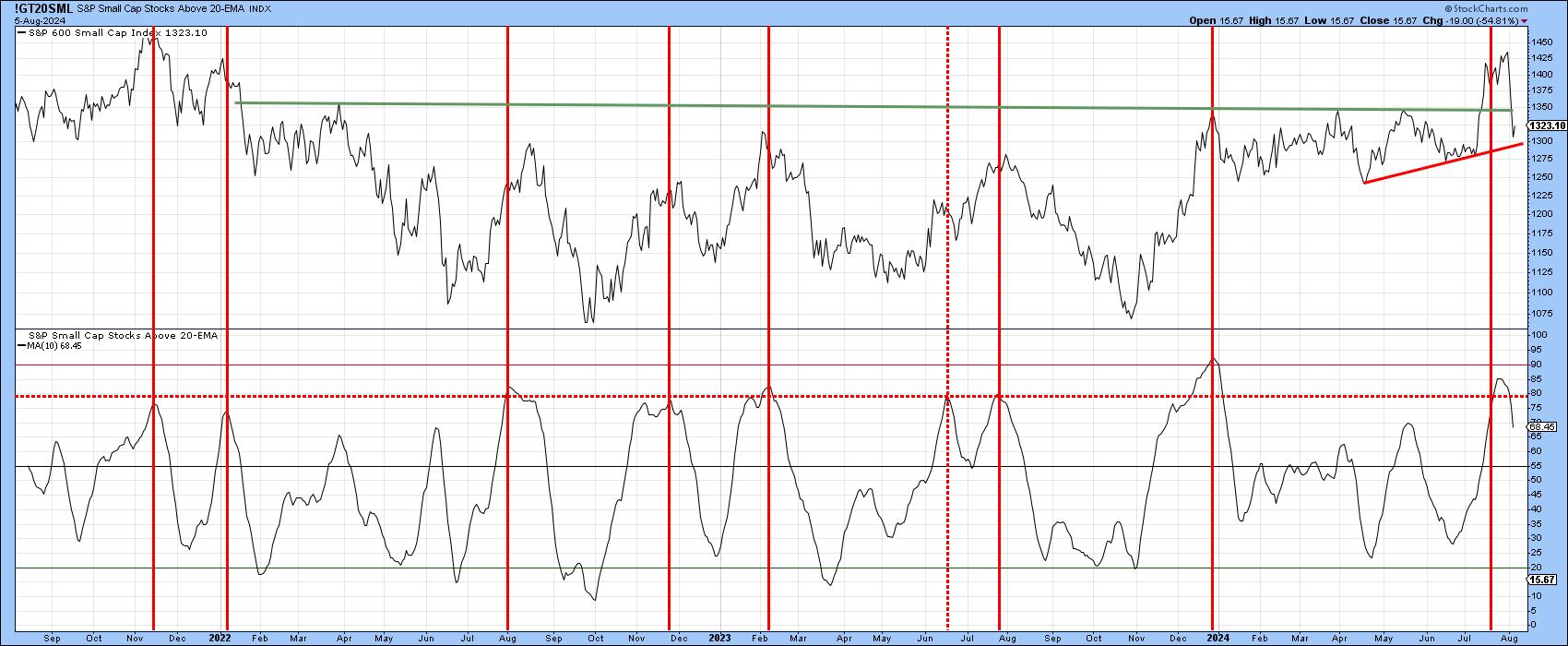
Task: Click the 60 label on the breadth axis
Action: (x=1537, y=451)
